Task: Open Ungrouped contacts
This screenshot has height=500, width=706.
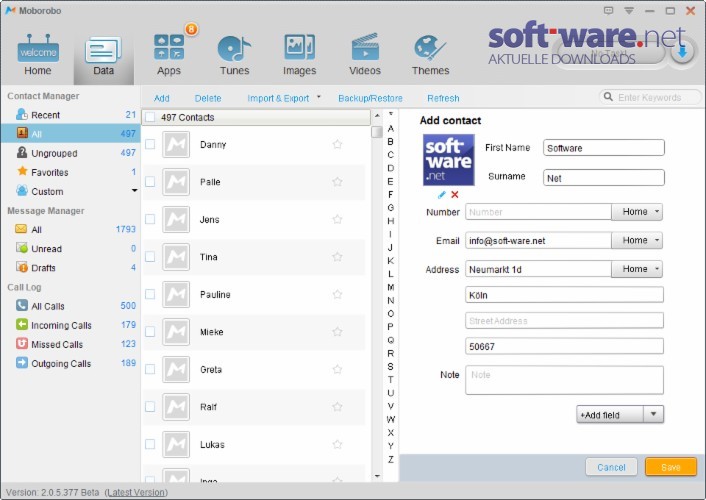Action: click(x=71, y=153)
